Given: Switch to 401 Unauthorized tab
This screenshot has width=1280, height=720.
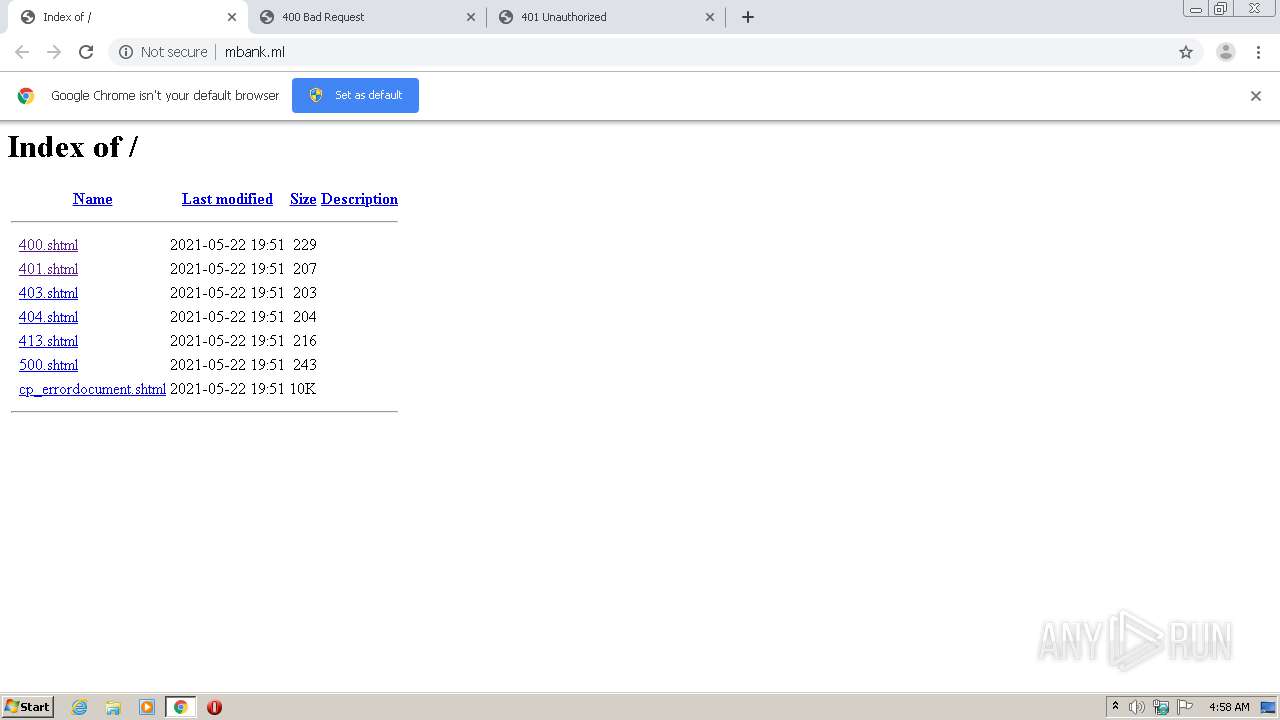Looking at the screenshot, I should (606, 17).
